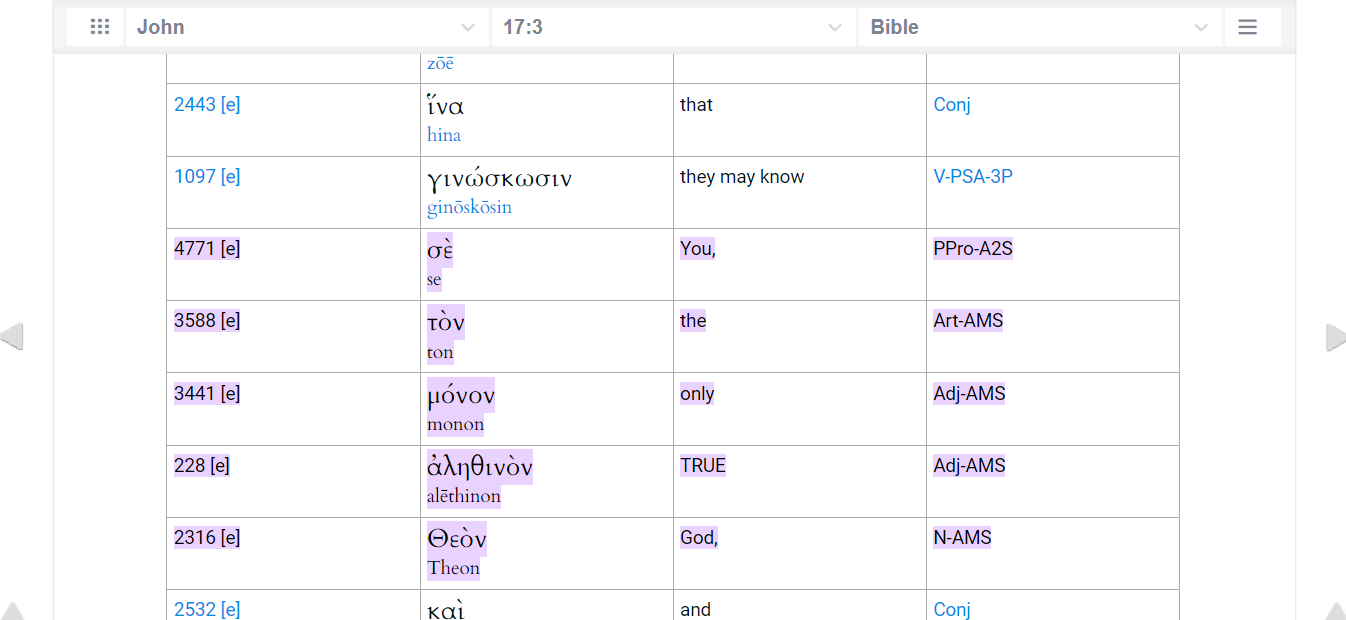This screenshot has height=620, width=1346.
Task: Open the zōē transliteration link
Action: click(440, 63)
